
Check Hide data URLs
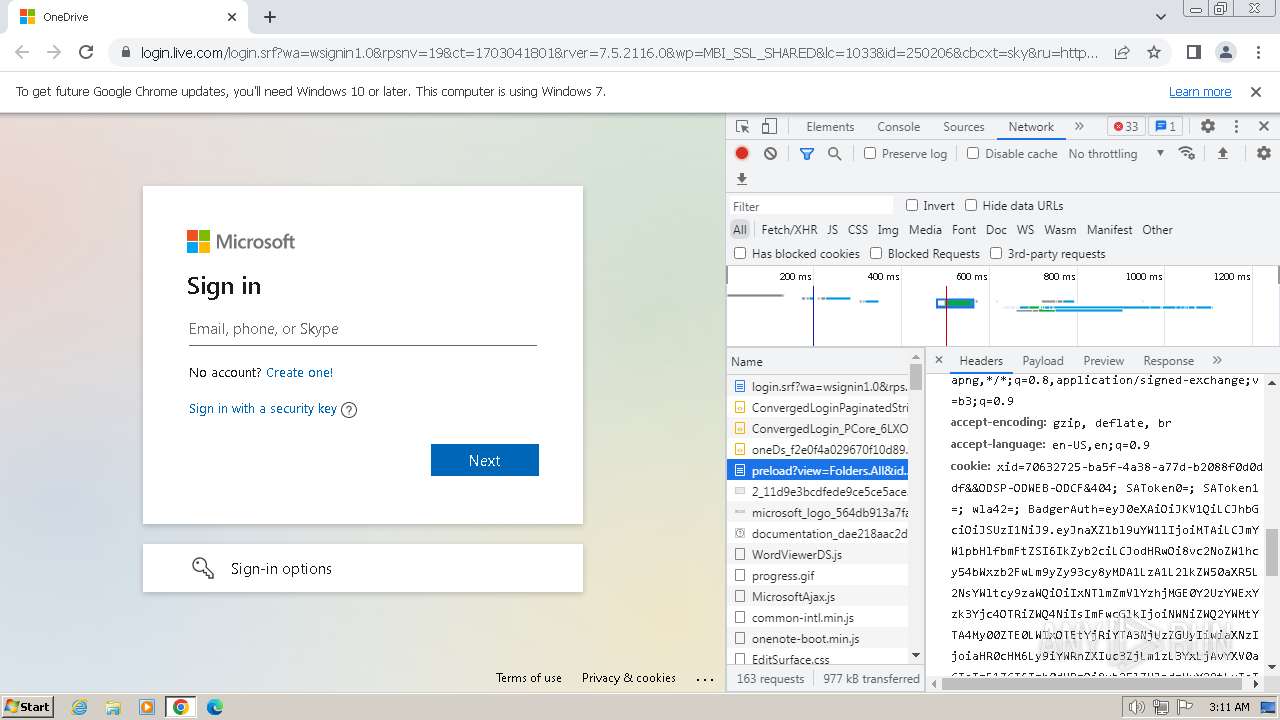(971, 205)
